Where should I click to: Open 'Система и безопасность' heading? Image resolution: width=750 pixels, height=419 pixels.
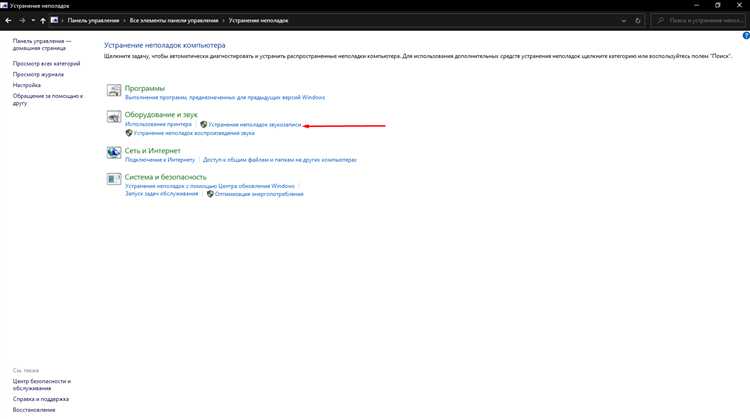(165, 177)
